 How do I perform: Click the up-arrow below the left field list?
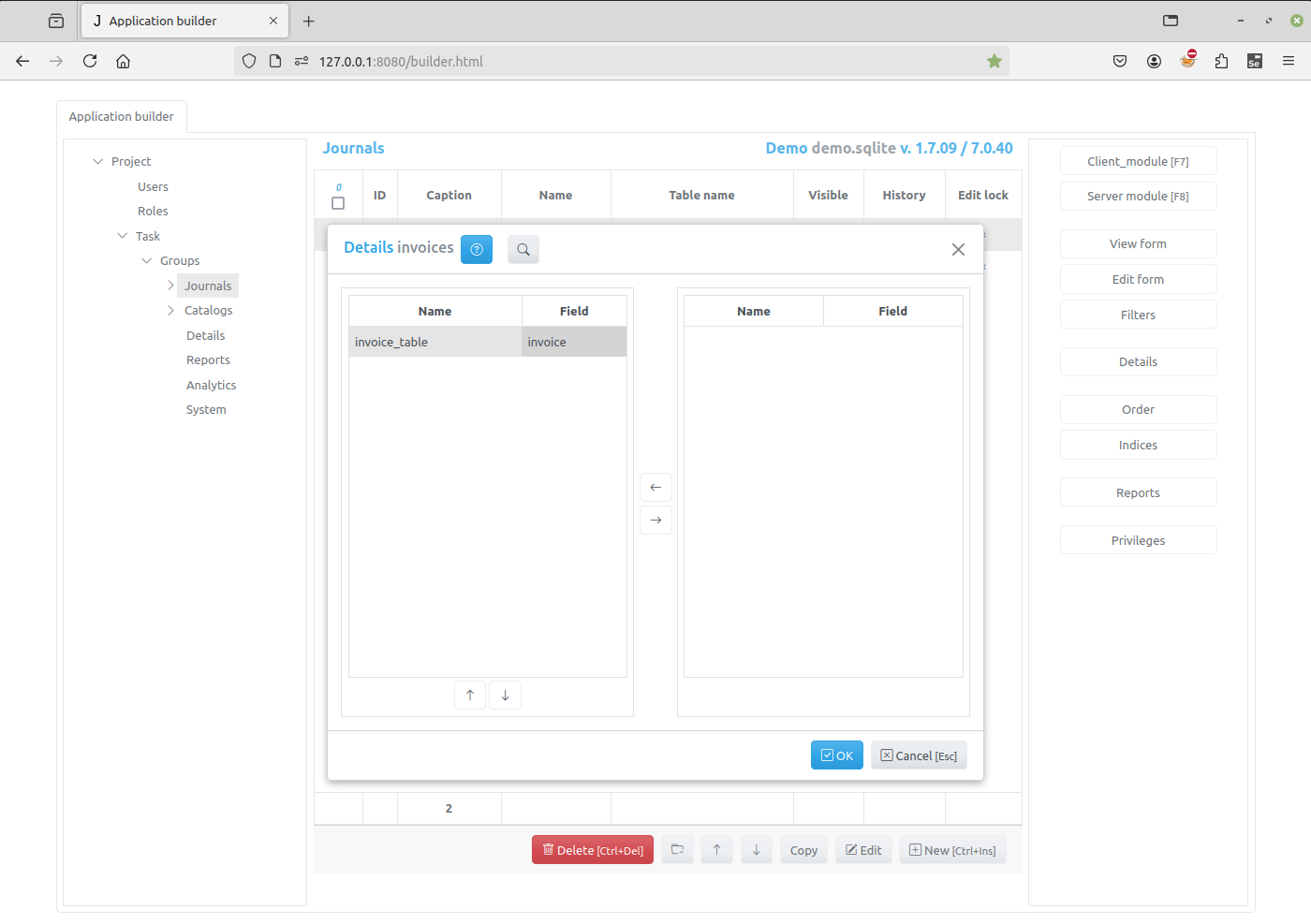point(470,695)
